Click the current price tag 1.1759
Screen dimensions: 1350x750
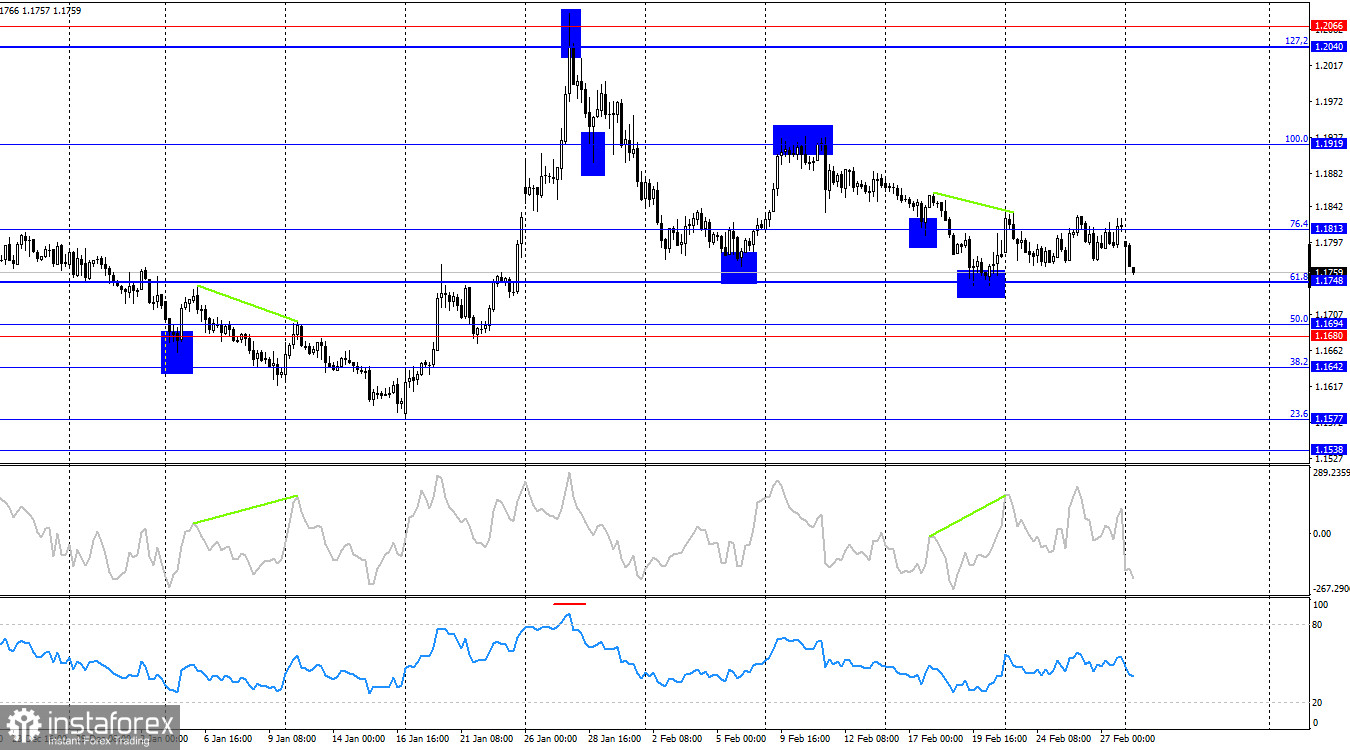tap(1331, 269)
